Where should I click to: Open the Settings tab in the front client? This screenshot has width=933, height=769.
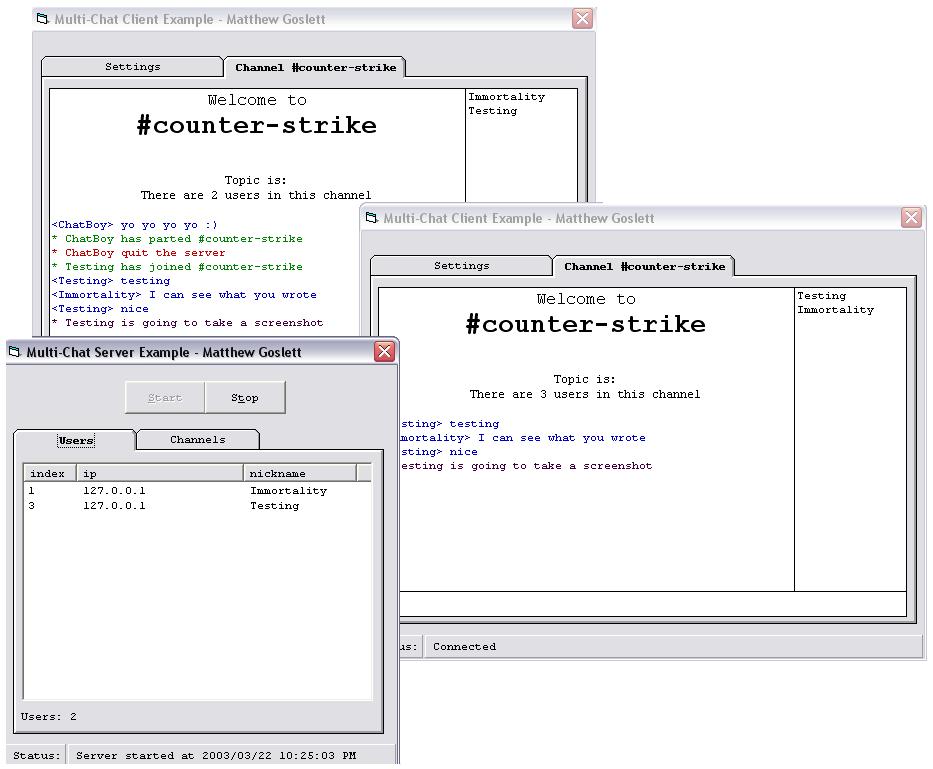[461, 266]
